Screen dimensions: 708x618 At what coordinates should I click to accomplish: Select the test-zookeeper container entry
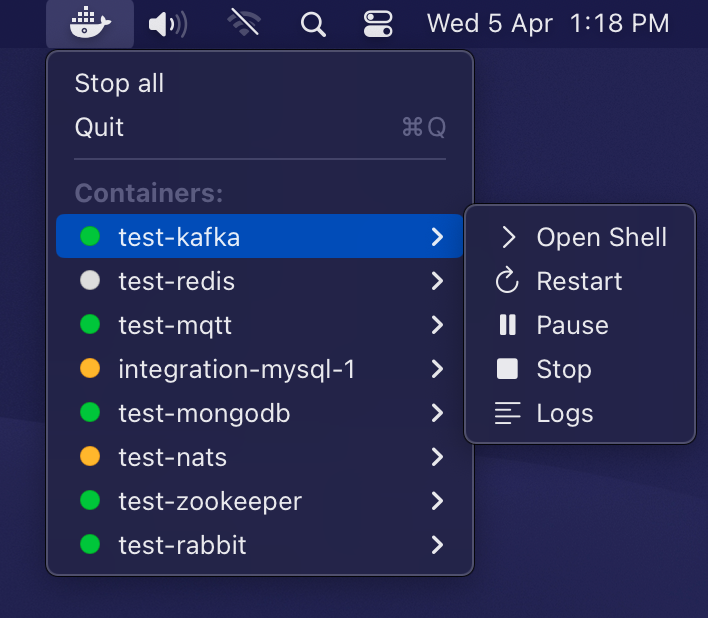pyautogui.click(x=260, y=501)
